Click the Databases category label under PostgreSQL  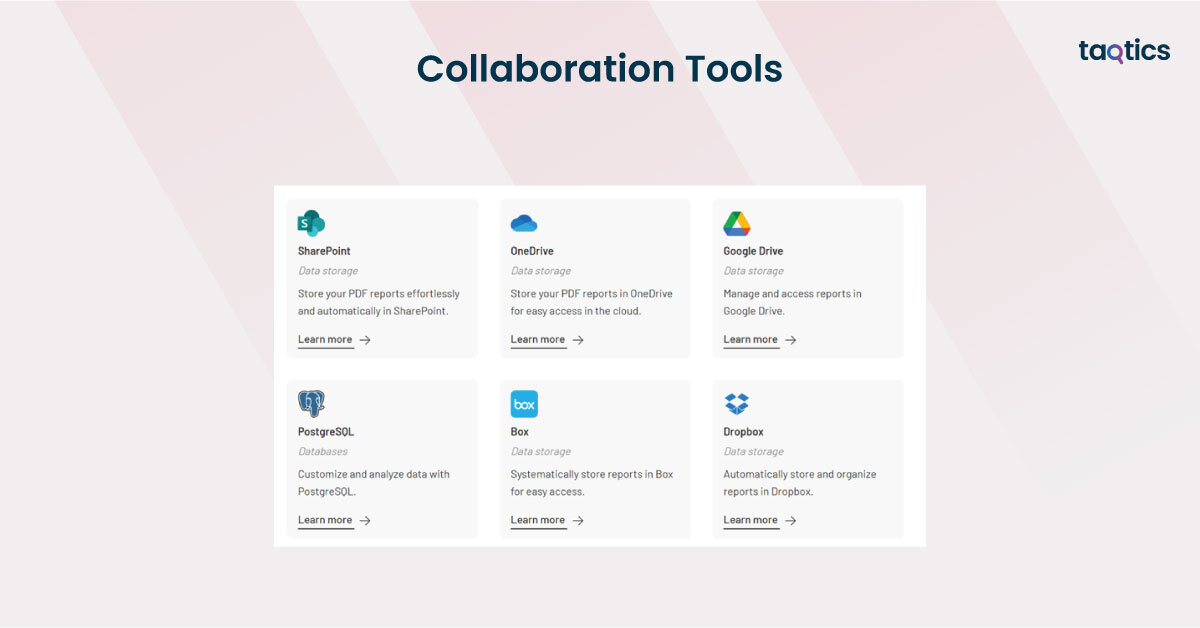pos(323,452)
